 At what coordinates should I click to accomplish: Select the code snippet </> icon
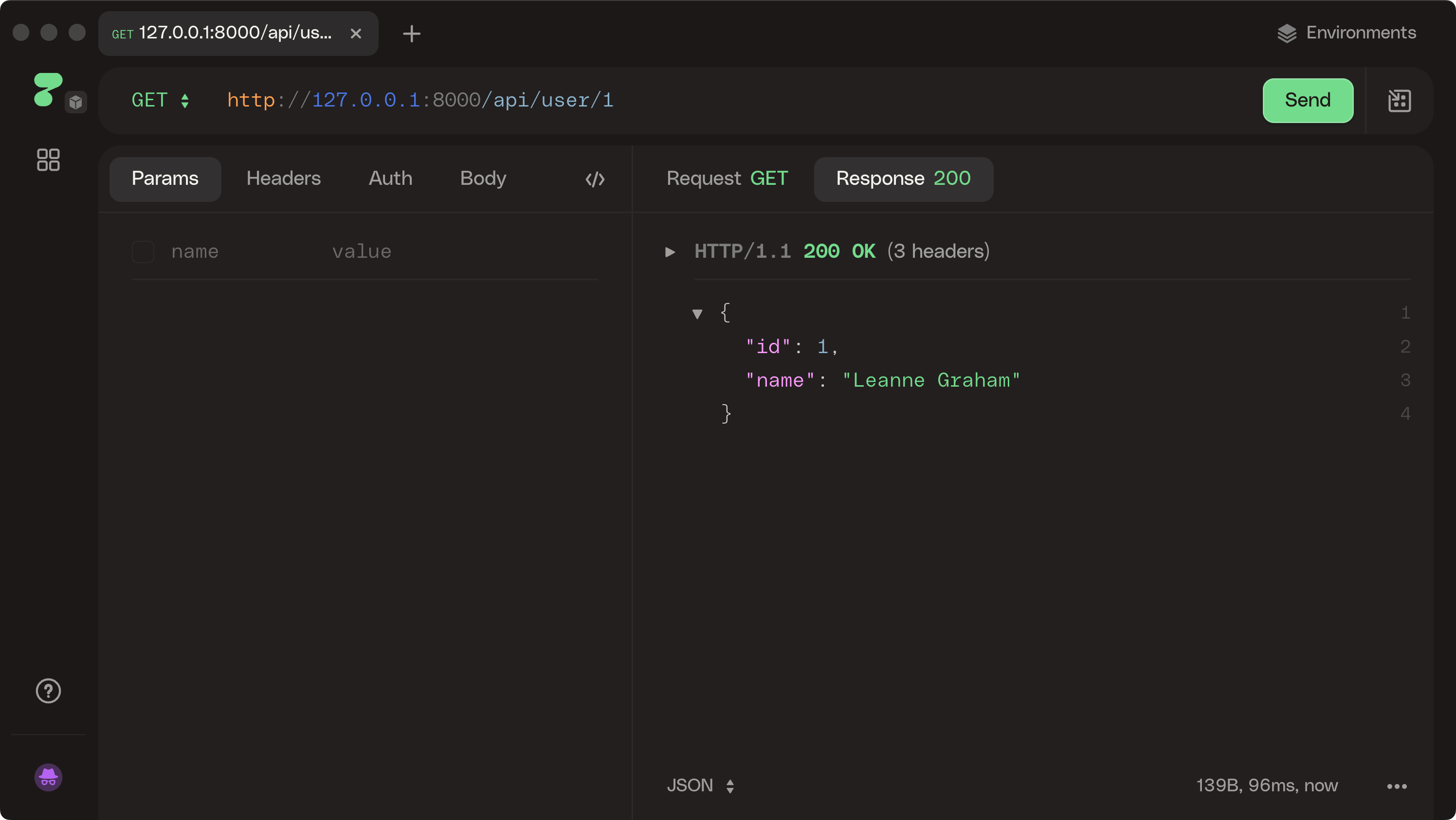[x=595, y=179]
